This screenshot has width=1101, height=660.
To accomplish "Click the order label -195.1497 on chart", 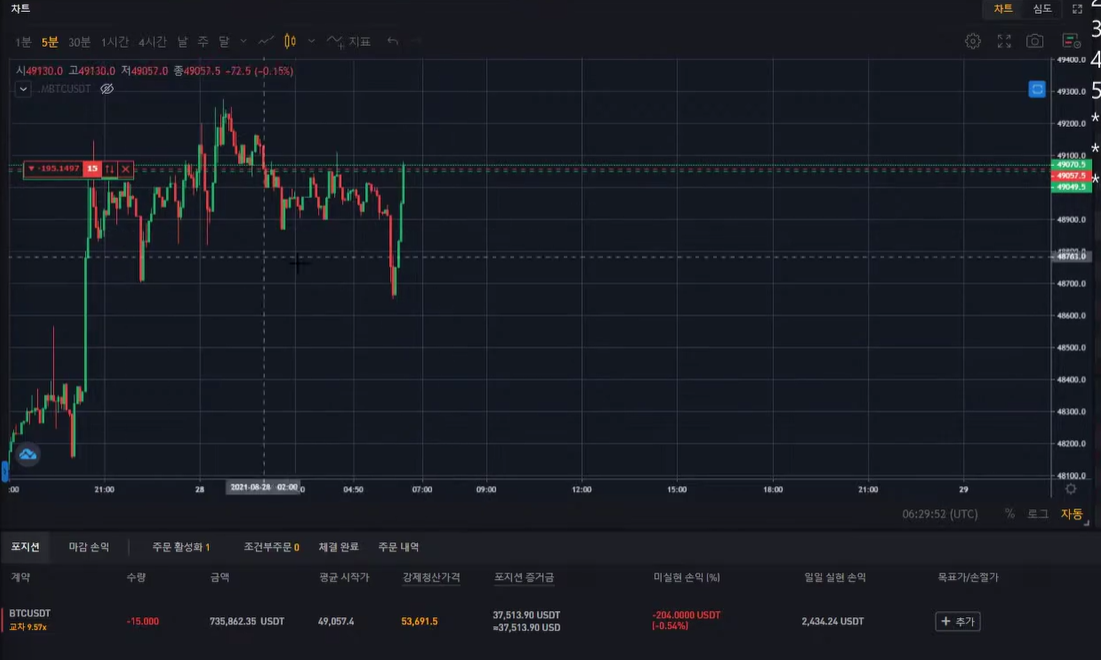I will pos(53,169).
